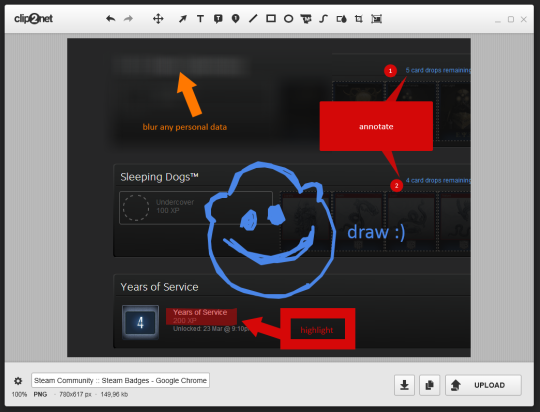This screenshot has width=540, height=412.
Task: Click the Years of Service level 4 badge image
Action: click(140, 322)
